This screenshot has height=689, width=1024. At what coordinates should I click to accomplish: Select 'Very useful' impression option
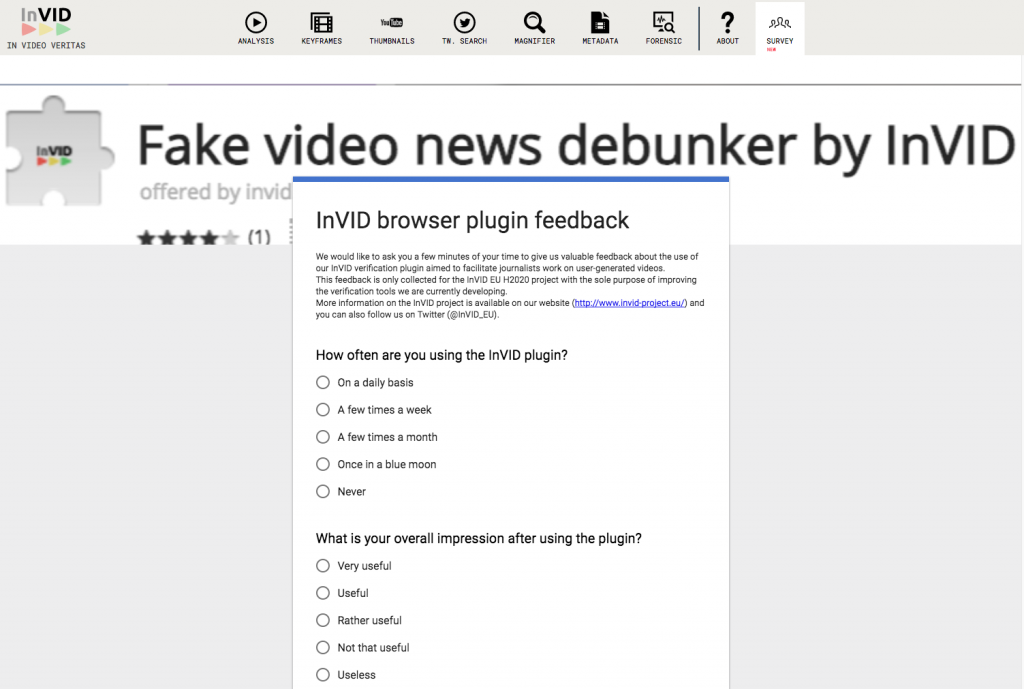point(323,565)
